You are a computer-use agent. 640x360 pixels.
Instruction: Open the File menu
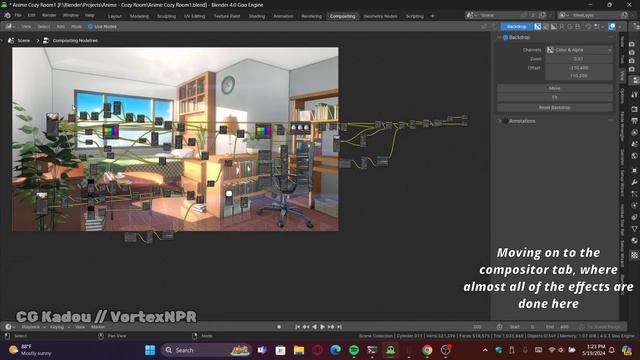pyautogui.click(x=18, y=16)
